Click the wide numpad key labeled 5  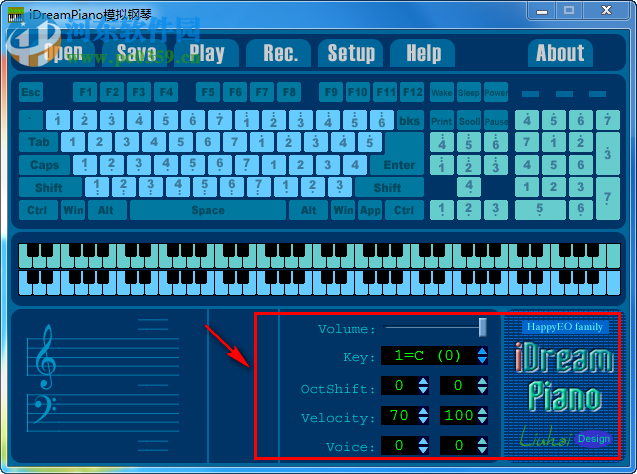tap(540, 210)
